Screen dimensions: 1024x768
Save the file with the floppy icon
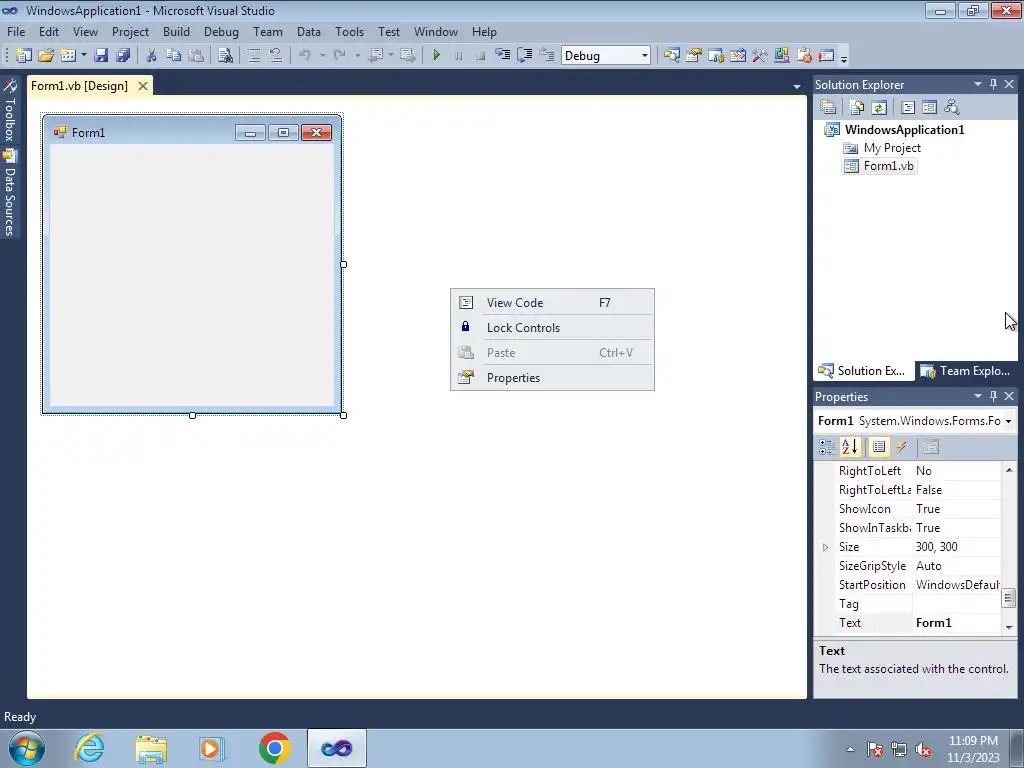pos(101,56)
